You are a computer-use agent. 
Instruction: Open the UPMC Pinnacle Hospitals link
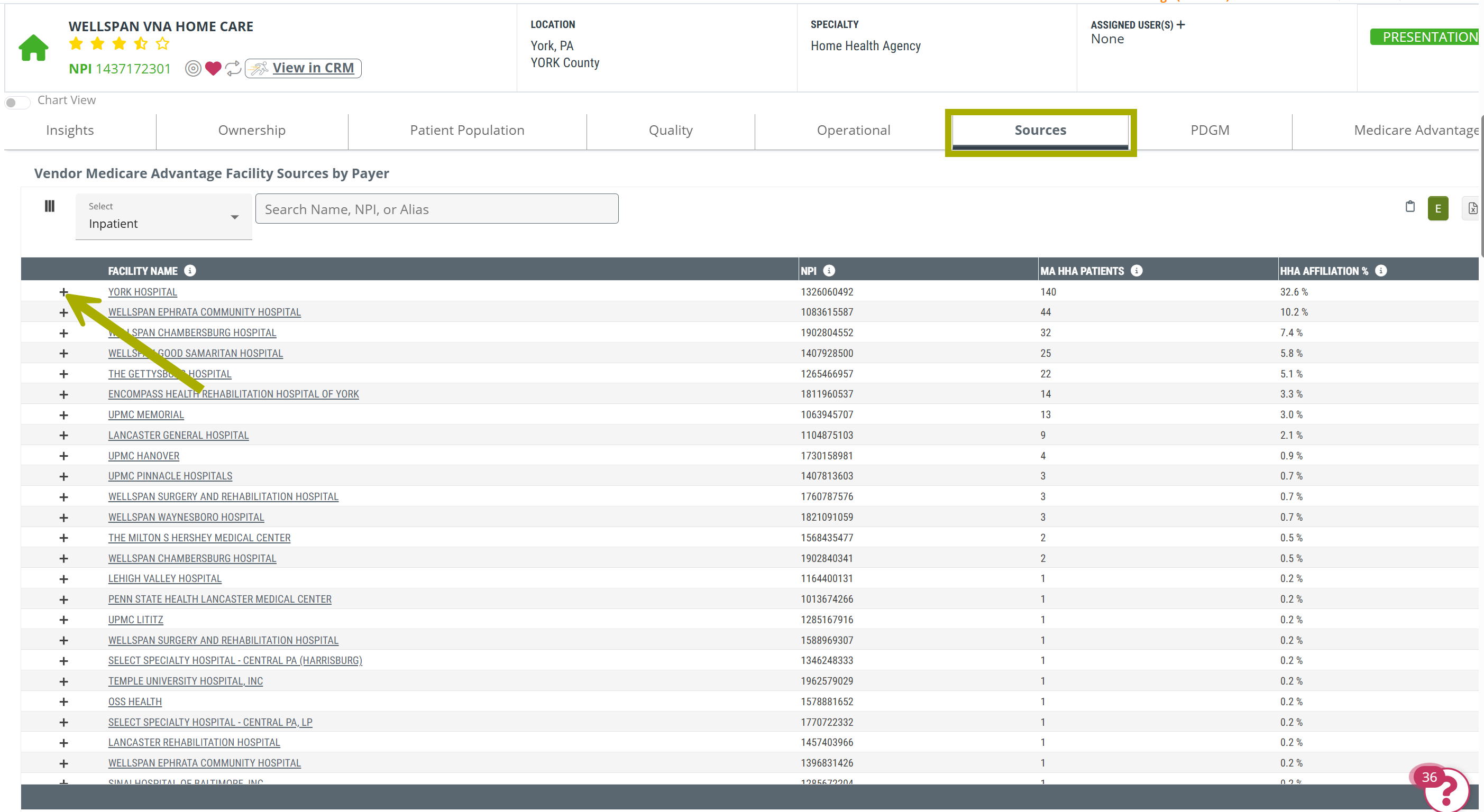click(170, 476)
